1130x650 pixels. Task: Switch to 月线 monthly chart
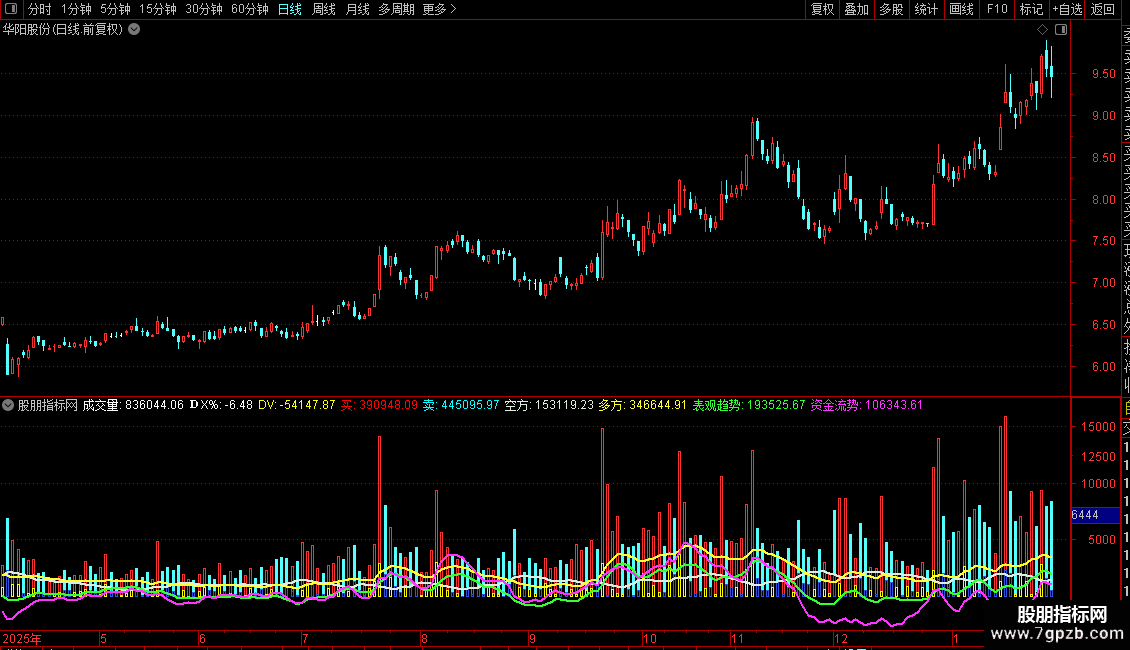tap(357, 9)
